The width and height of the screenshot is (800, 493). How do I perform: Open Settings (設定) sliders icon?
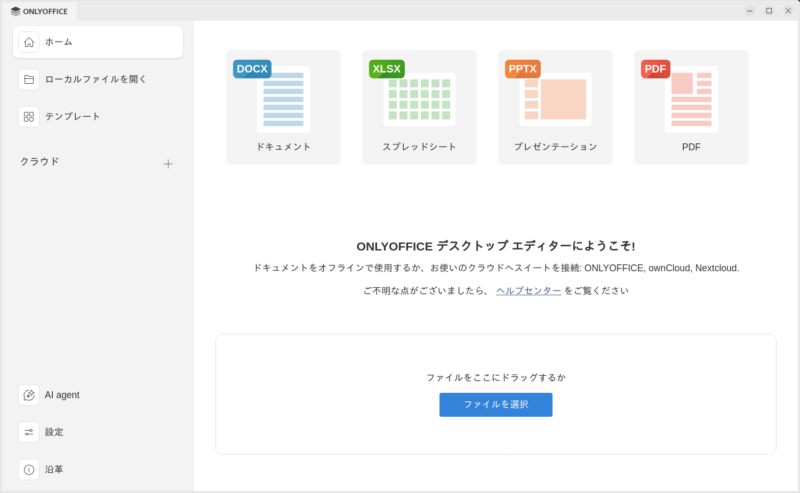coord(29,432)
